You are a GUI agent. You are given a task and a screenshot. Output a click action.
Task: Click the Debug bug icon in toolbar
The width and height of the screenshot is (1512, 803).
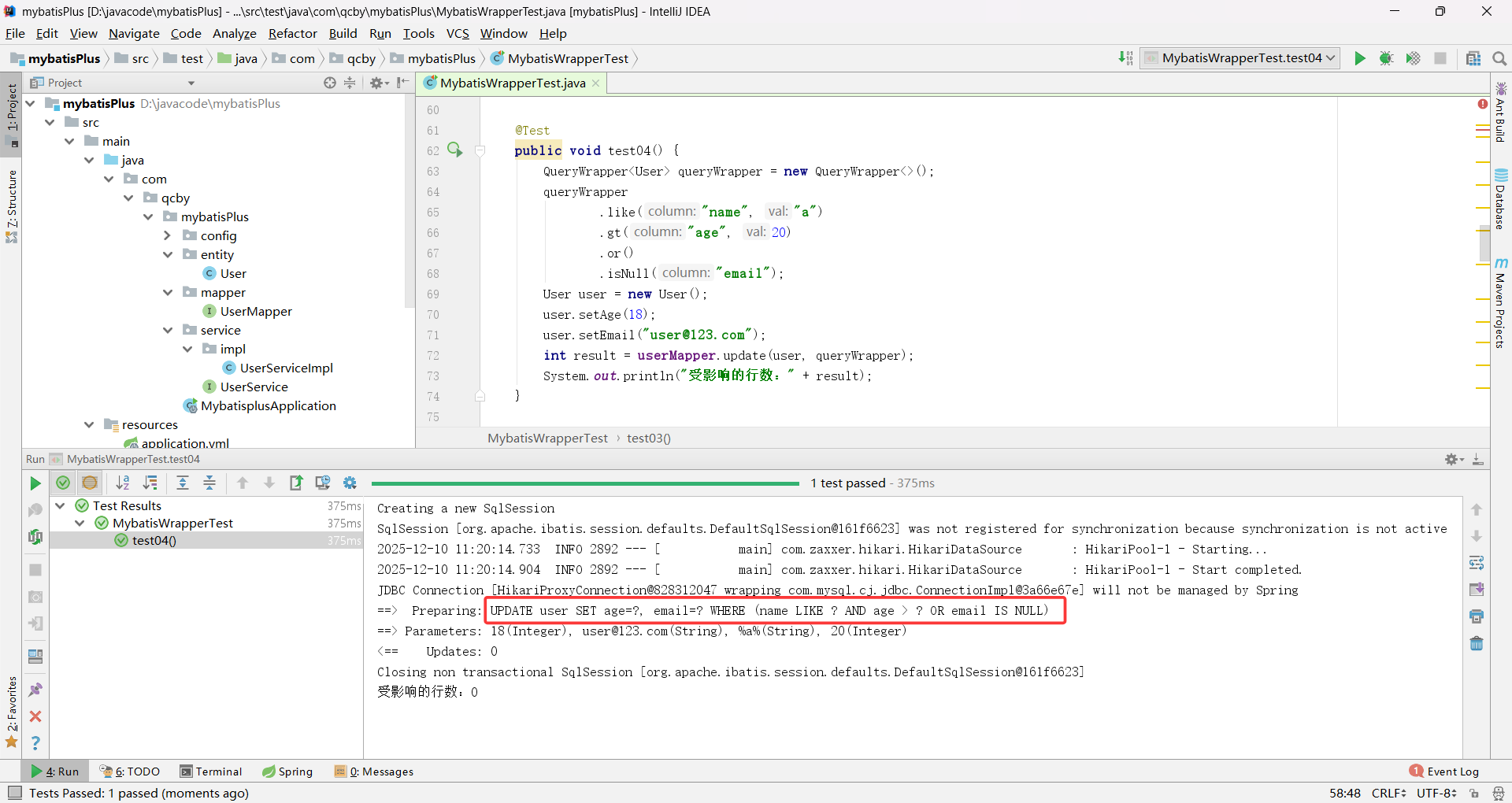click(x=1387, y=58)
